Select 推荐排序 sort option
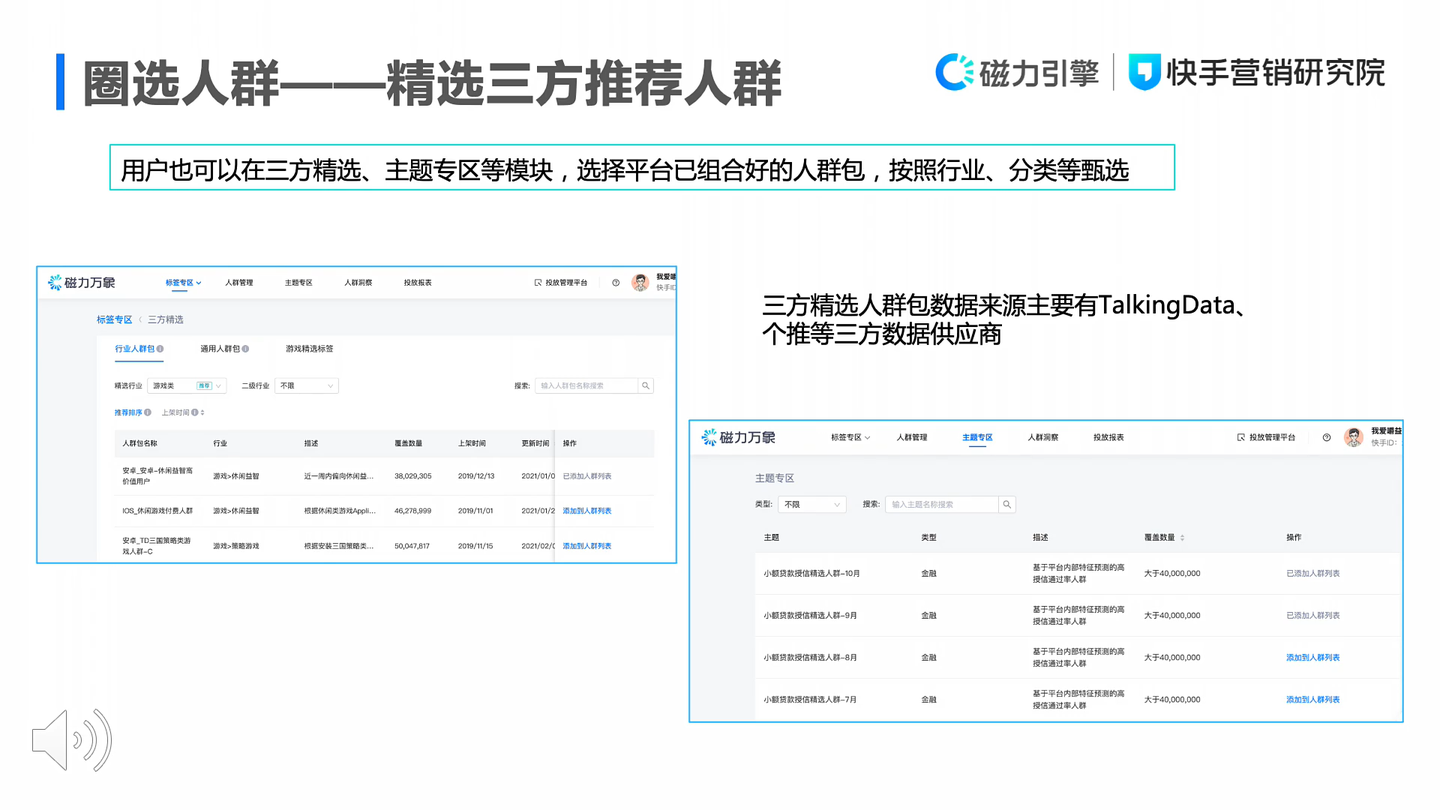The image size is (1440, 810). pyautogui.click(x=128, y=412)
